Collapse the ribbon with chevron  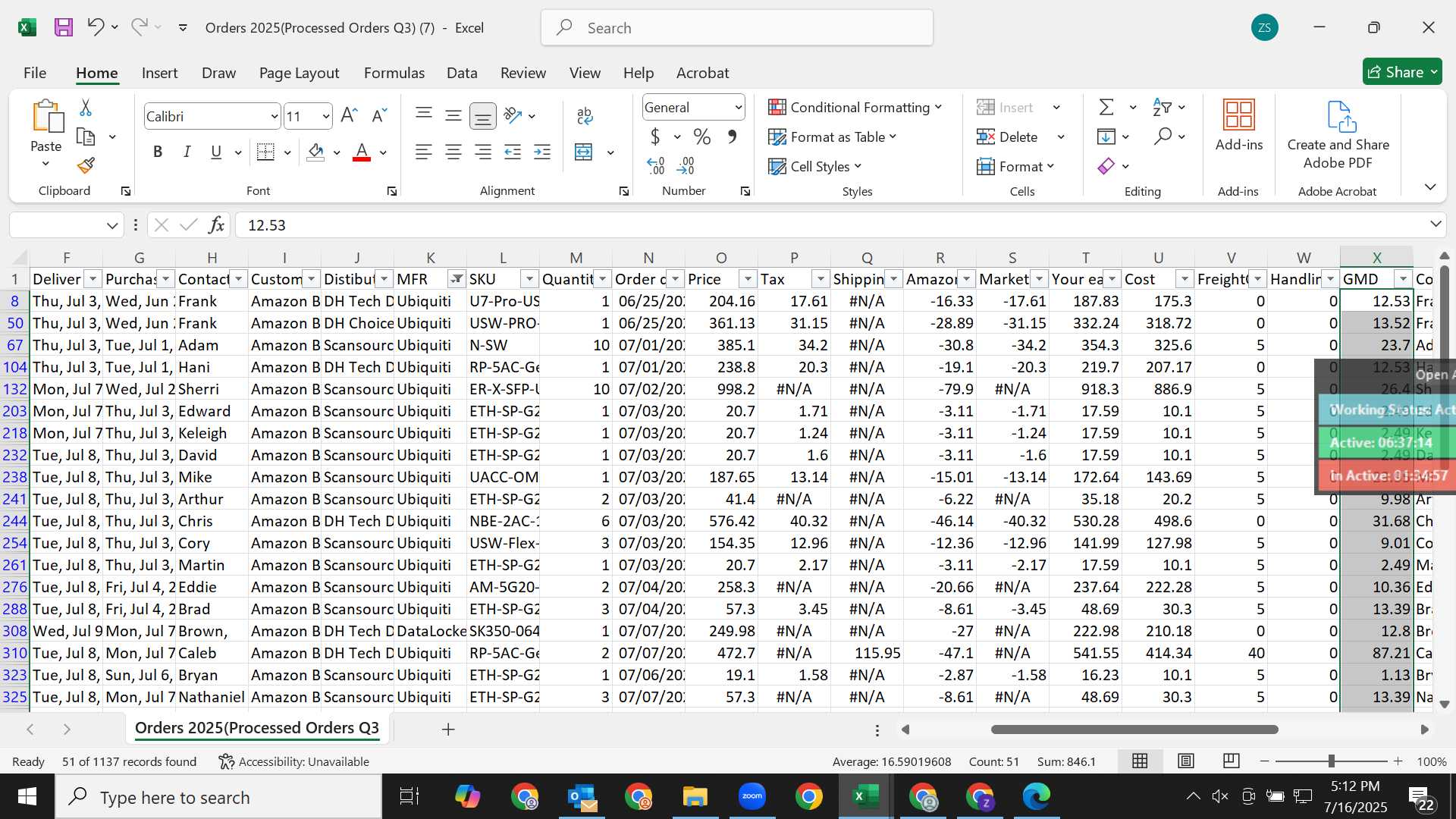[x=1430, y=187]
